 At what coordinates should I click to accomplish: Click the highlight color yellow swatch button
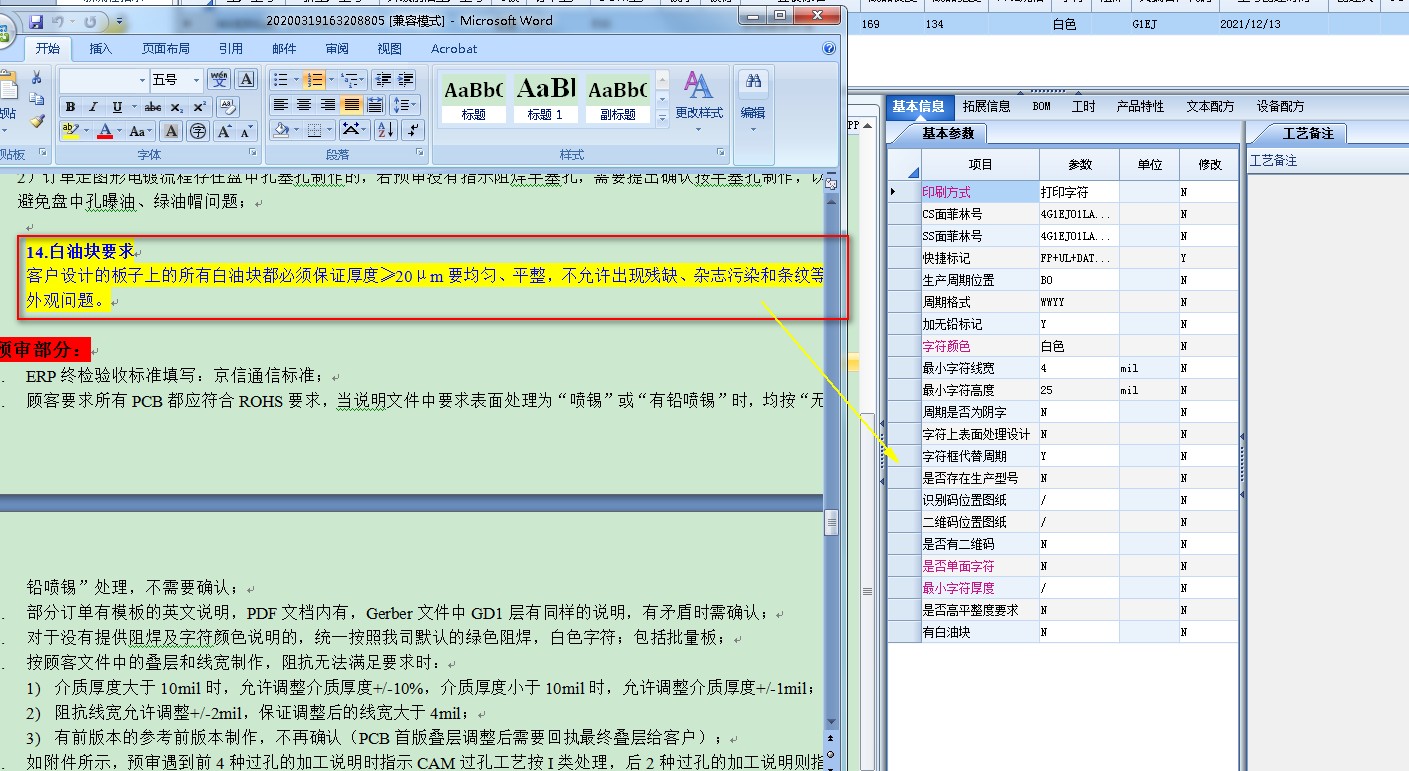70,131
